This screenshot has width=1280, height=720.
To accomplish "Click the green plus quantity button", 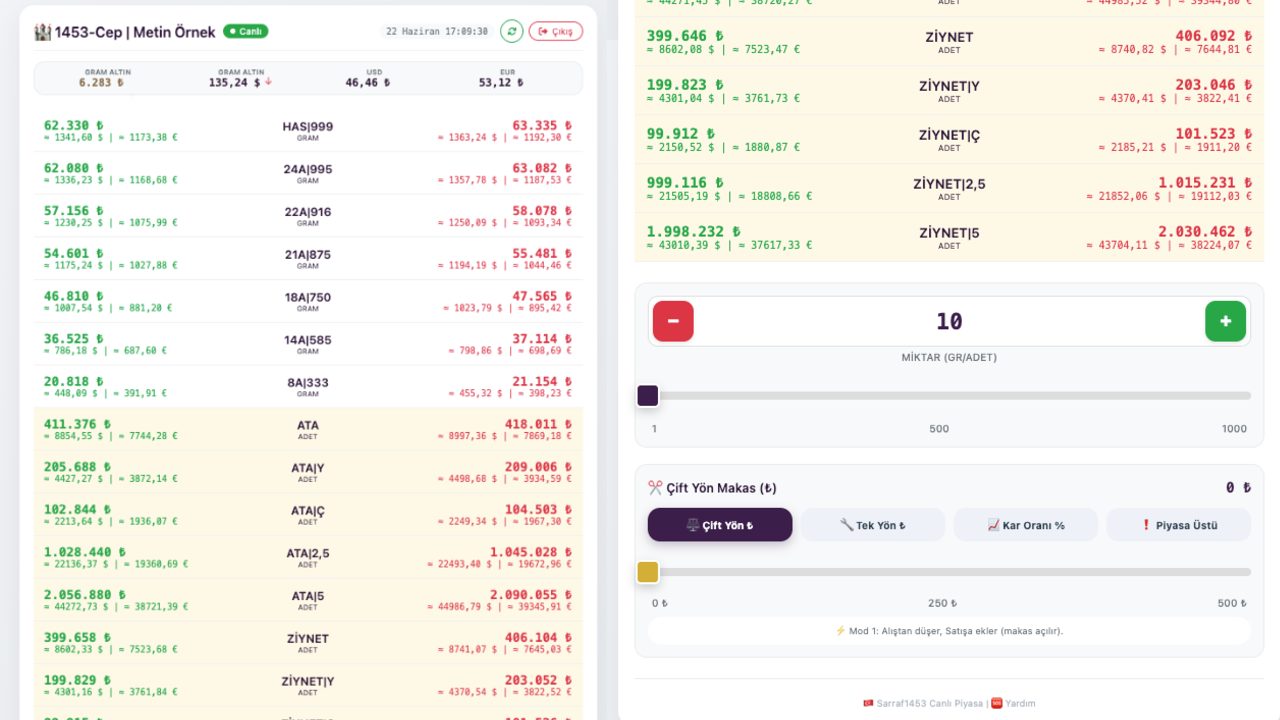I will coord(1225,321).
